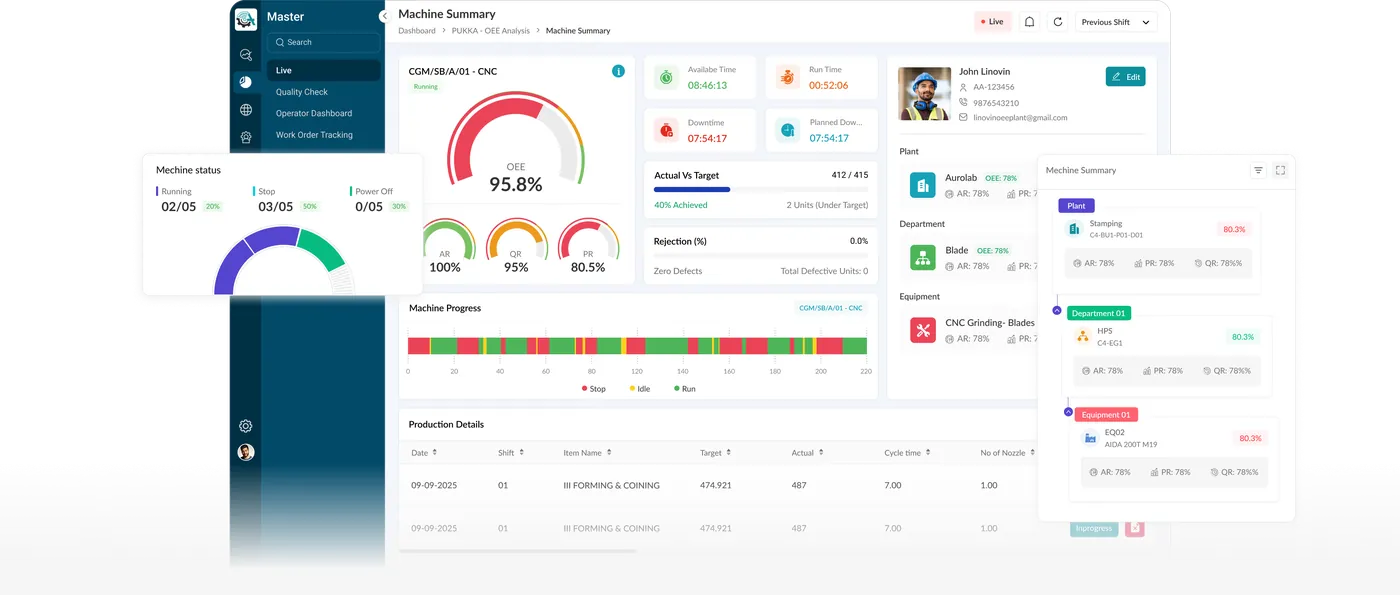Expand Mechine Summary panel to fullscreen
The image size is (1400, 595).
[1280, 170]
